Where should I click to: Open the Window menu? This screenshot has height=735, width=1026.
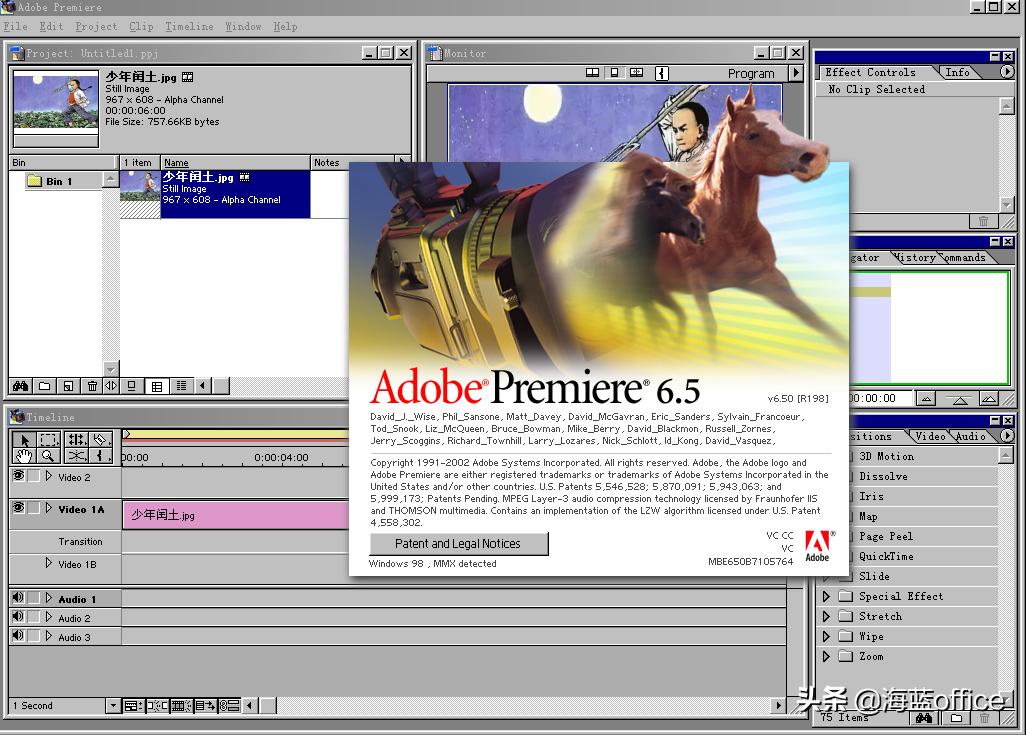(x=243, y=26)
